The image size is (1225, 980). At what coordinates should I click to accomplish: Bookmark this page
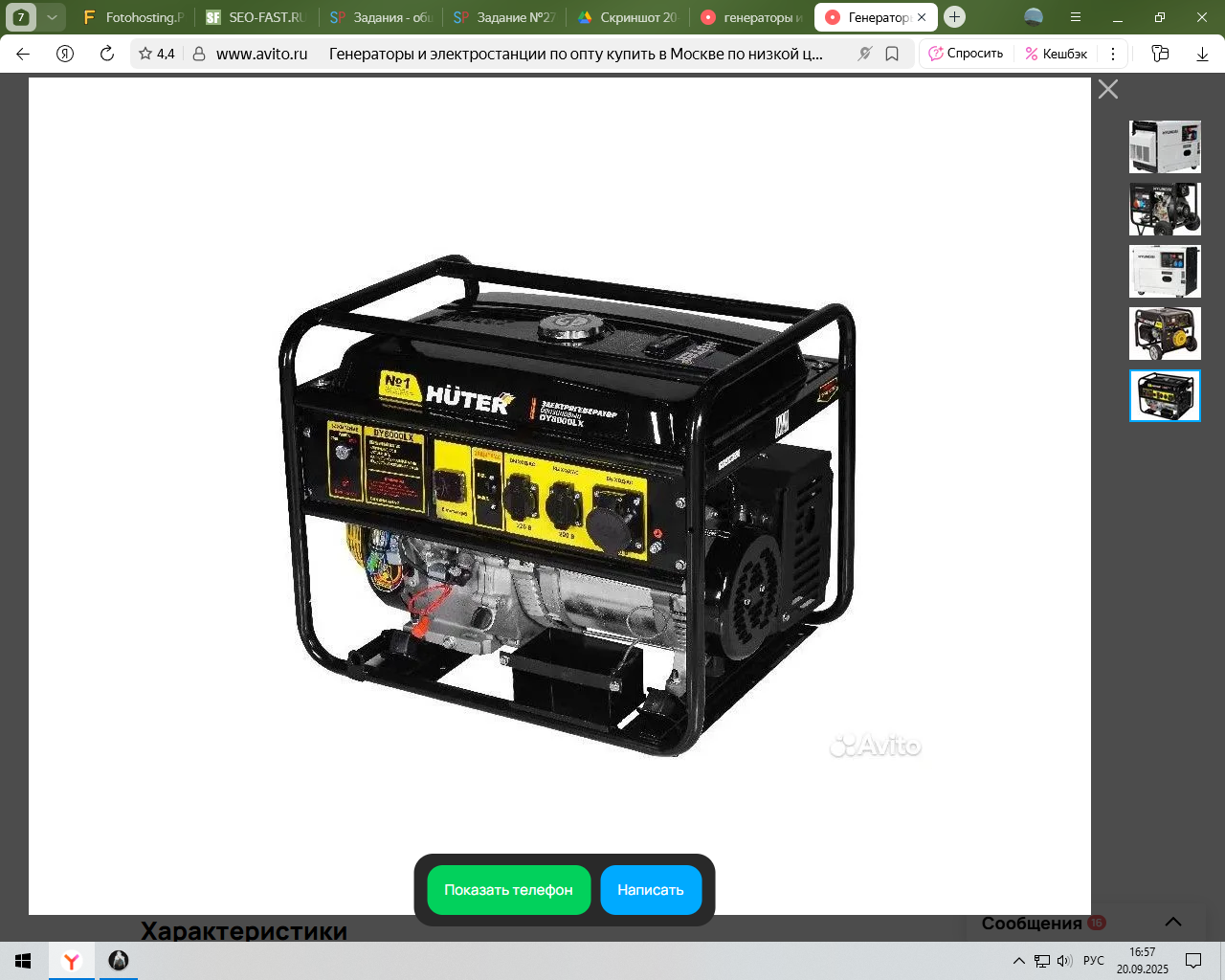click(x=892, y=54)
